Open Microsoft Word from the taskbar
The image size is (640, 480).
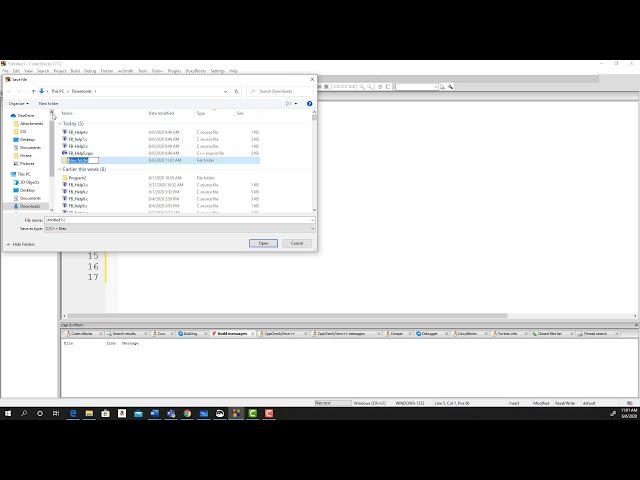click(154, 414)
